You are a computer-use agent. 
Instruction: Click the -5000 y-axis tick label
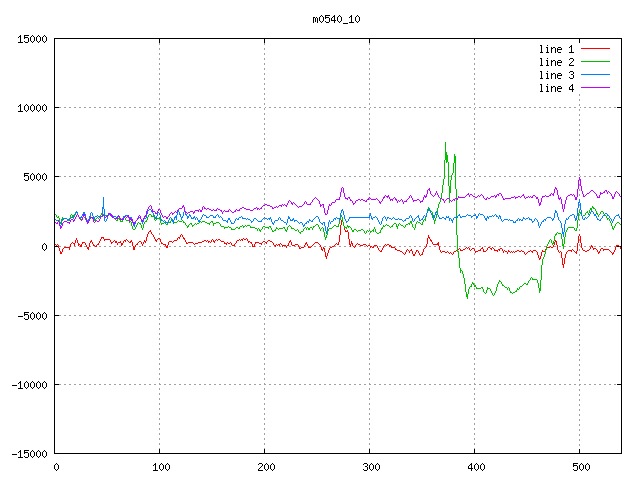tap(32, 315)
